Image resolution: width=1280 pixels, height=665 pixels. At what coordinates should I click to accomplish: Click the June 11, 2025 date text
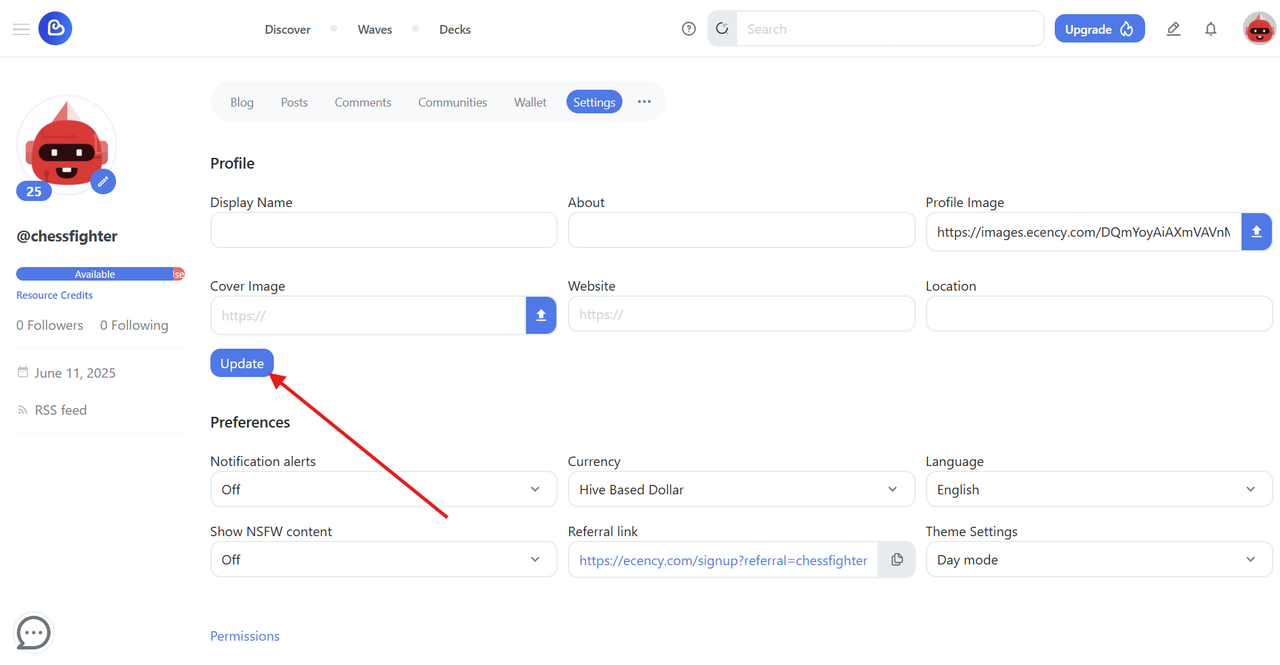tap(75, 373)
